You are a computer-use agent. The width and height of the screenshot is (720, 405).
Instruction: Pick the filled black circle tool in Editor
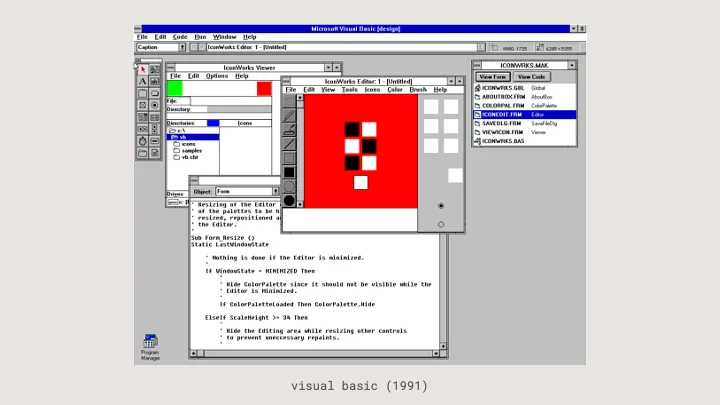289,201
